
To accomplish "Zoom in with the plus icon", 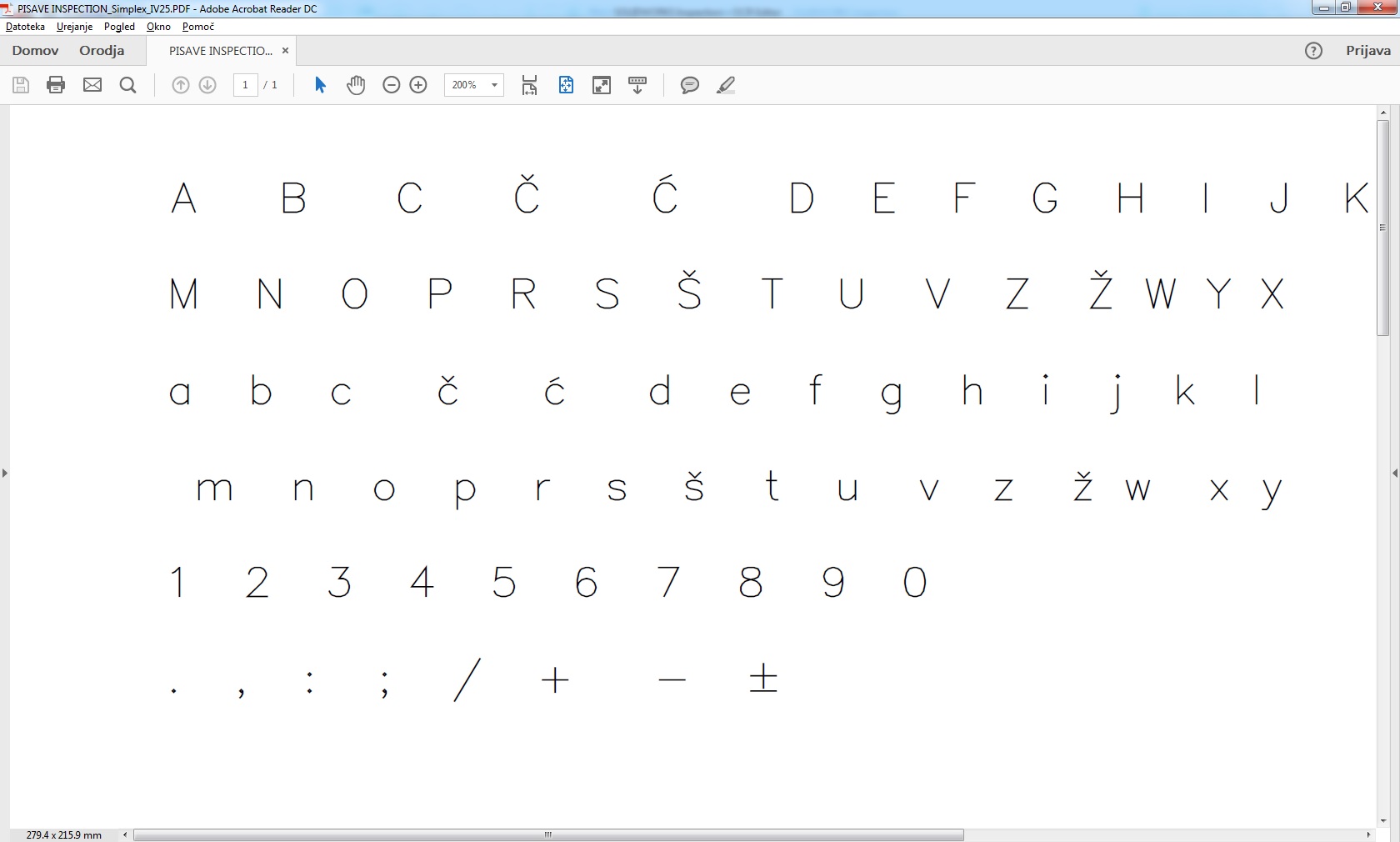I will pyautogui.click(x=418, y=85).
